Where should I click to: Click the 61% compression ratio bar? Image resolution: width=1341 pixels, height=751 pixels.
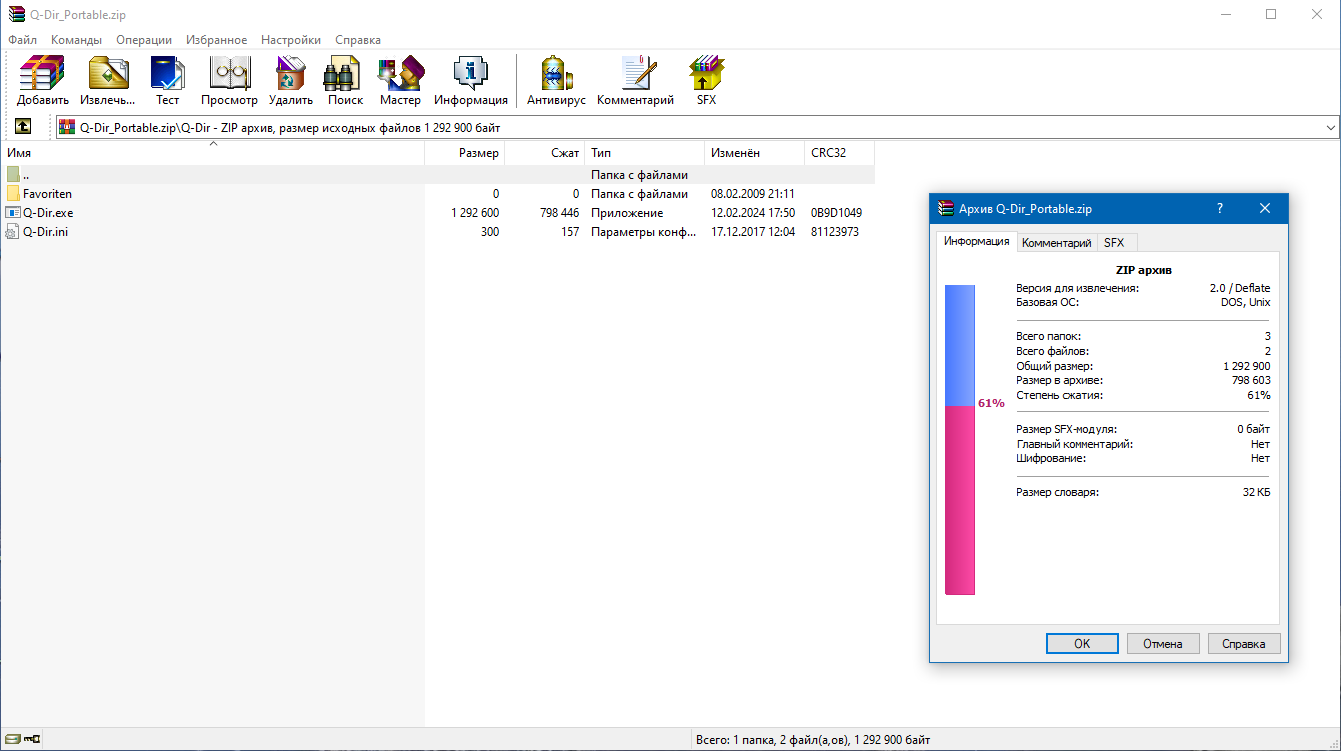pos(960,440)
